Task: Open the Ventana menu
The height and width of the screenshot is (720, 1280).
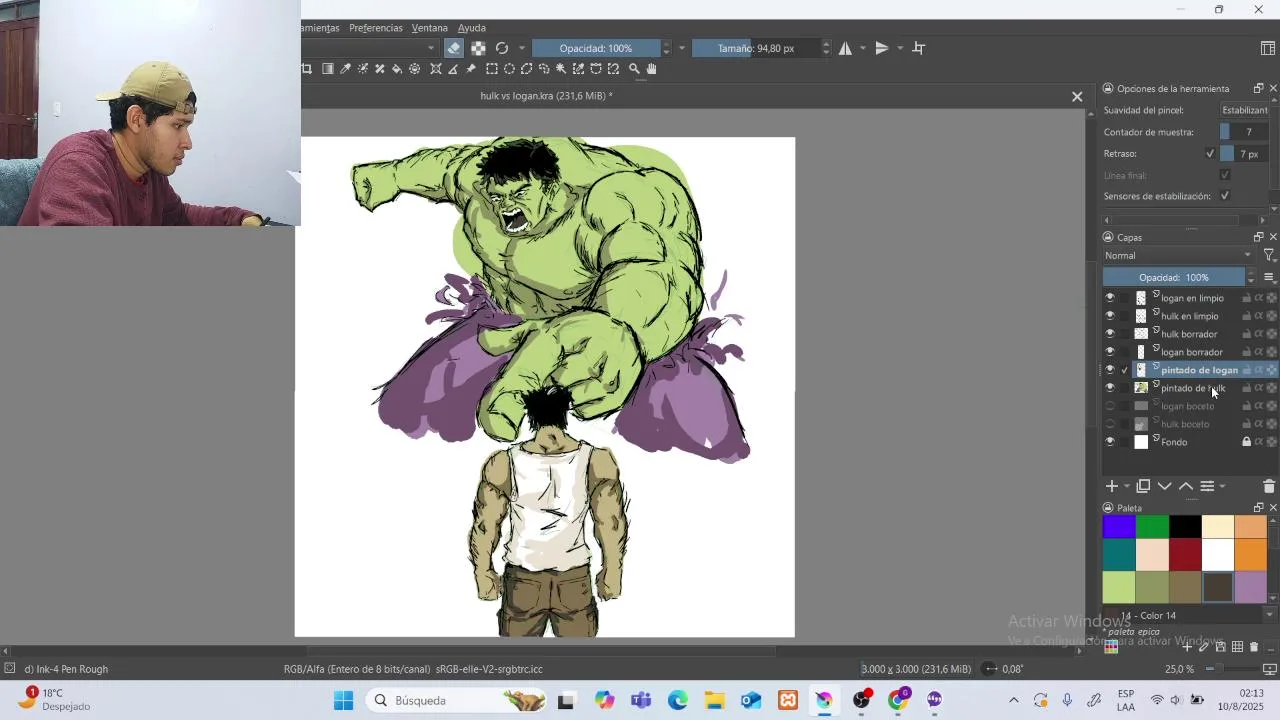Action: click(x=430, y=28)
